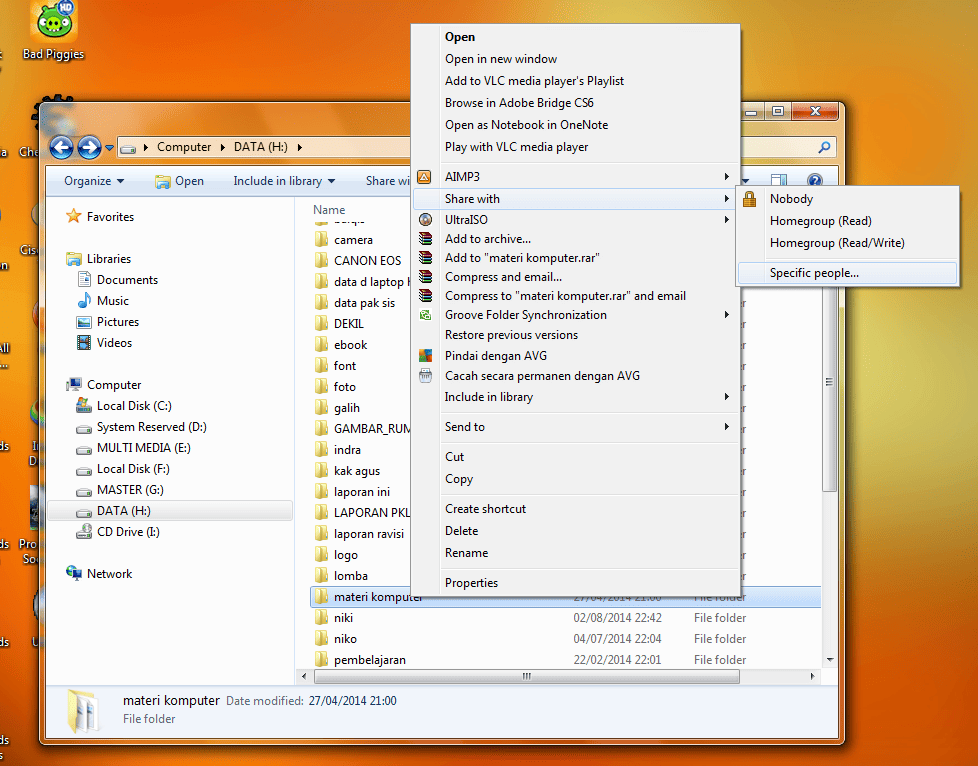The width and height of the screenshot is (978, 766).
Task: Select Nobody in Share with submenu
Action: click(x=791, y=199)
